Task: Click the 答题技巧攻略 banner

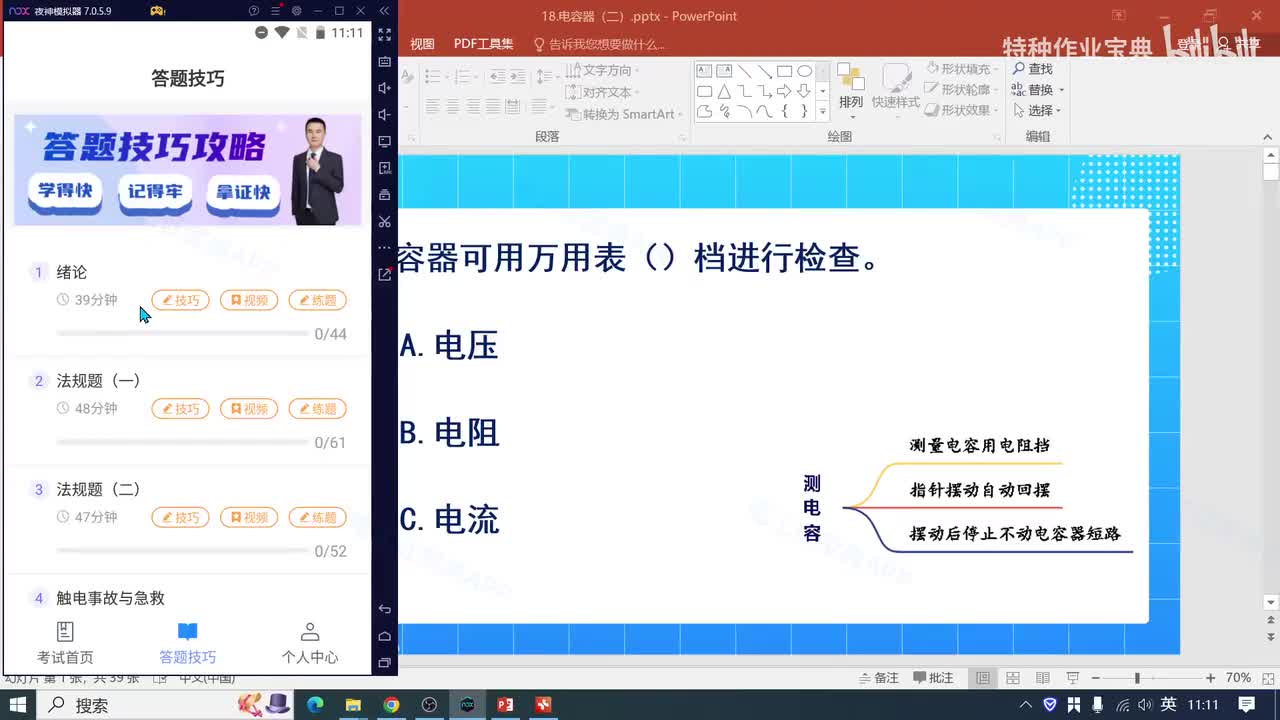Action: [188, 170]
